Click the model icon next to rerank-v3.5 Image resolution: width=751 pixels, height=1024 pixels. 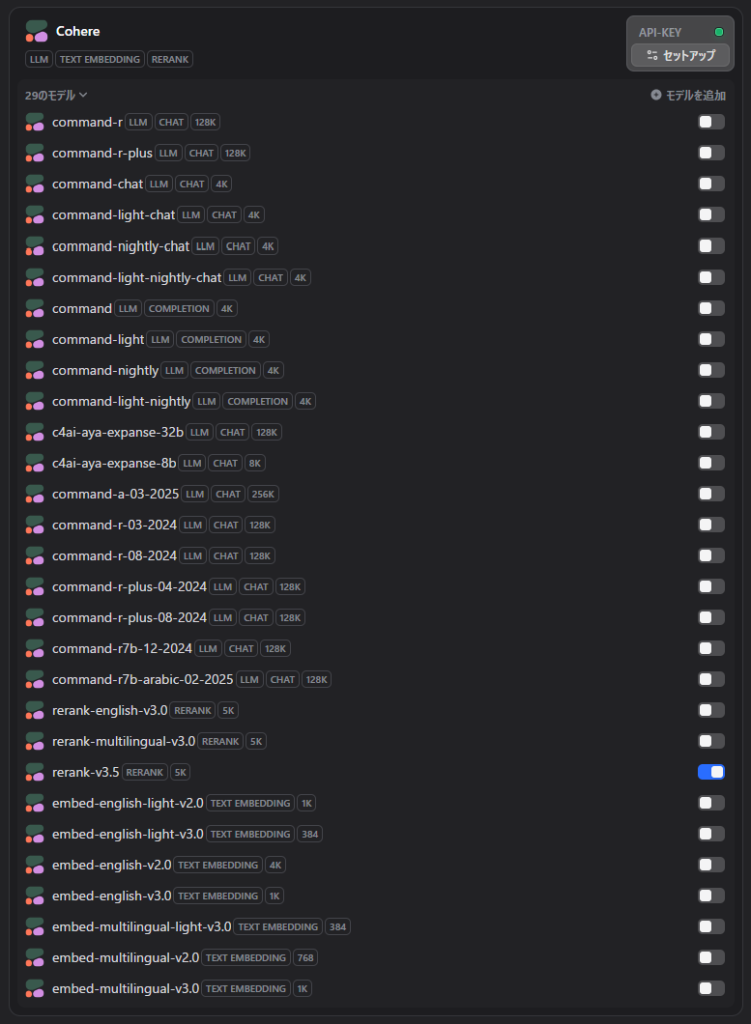pyautogui.click(x=35, y=773)
